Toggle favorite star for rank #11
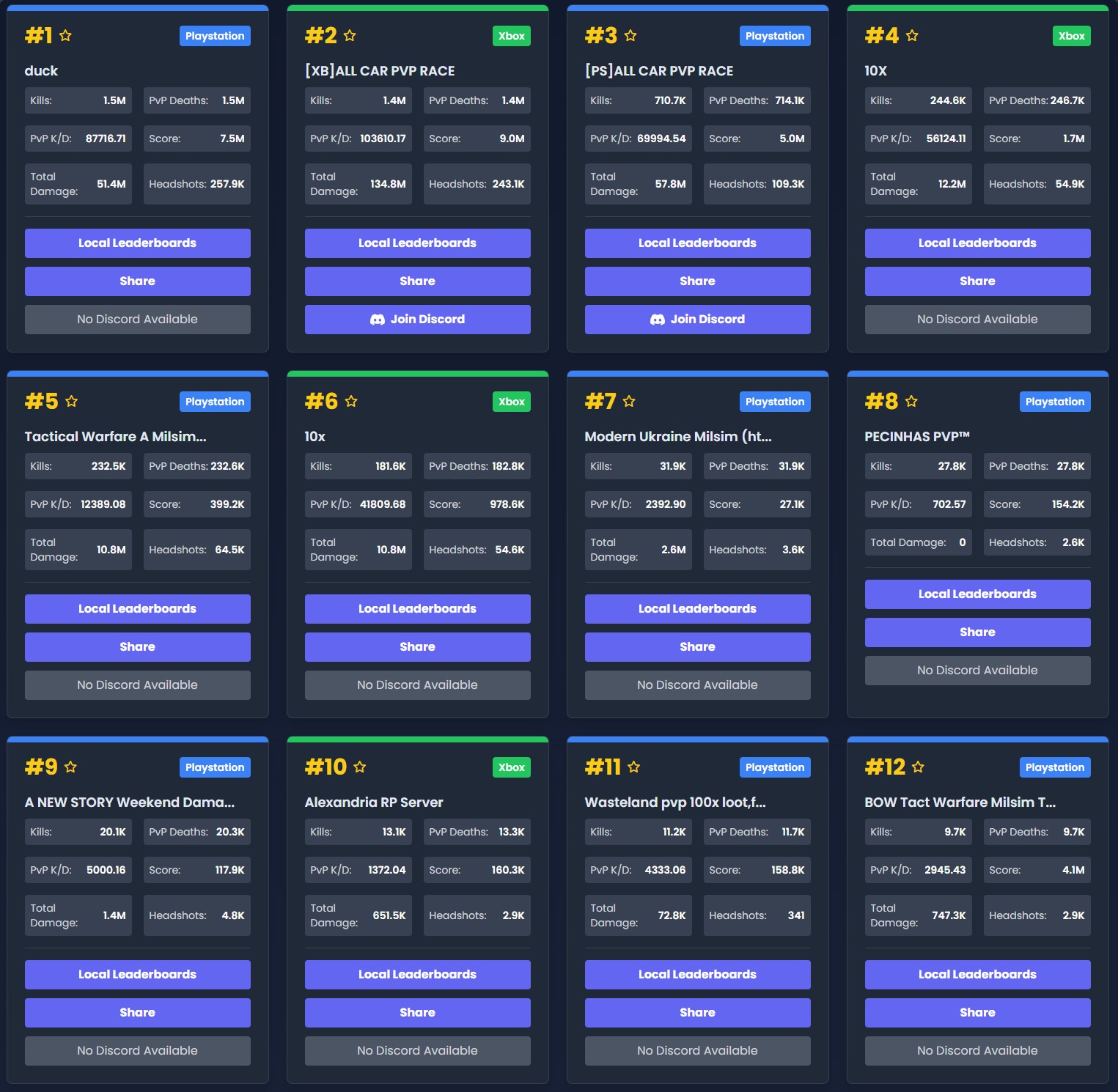Image resolution: width=1118 pixels, height=1092 pixels. (634, 767)
